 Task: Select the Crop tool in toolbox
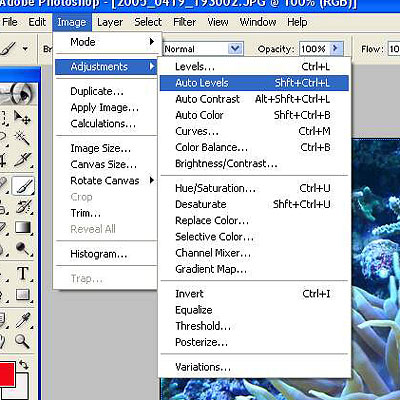(x=3, y=160)
